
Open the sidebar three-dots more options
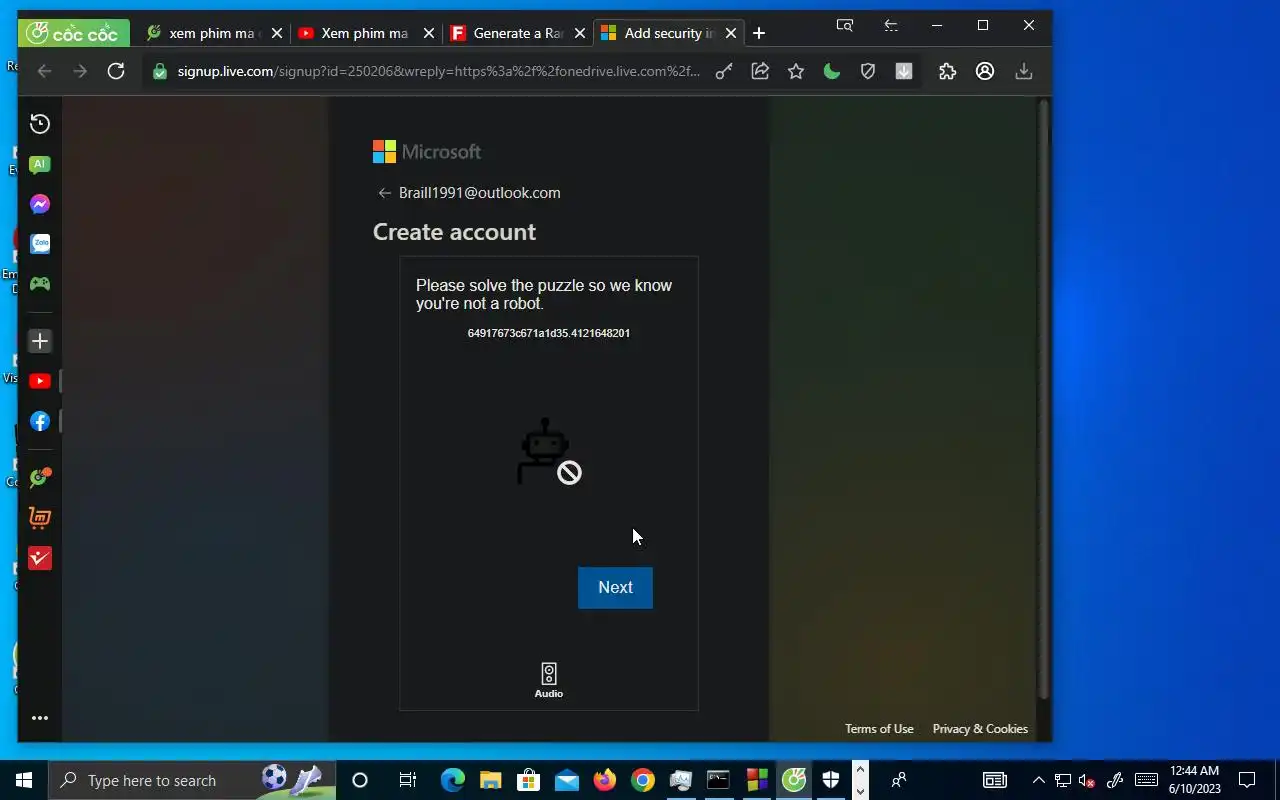tap(40, 718)
